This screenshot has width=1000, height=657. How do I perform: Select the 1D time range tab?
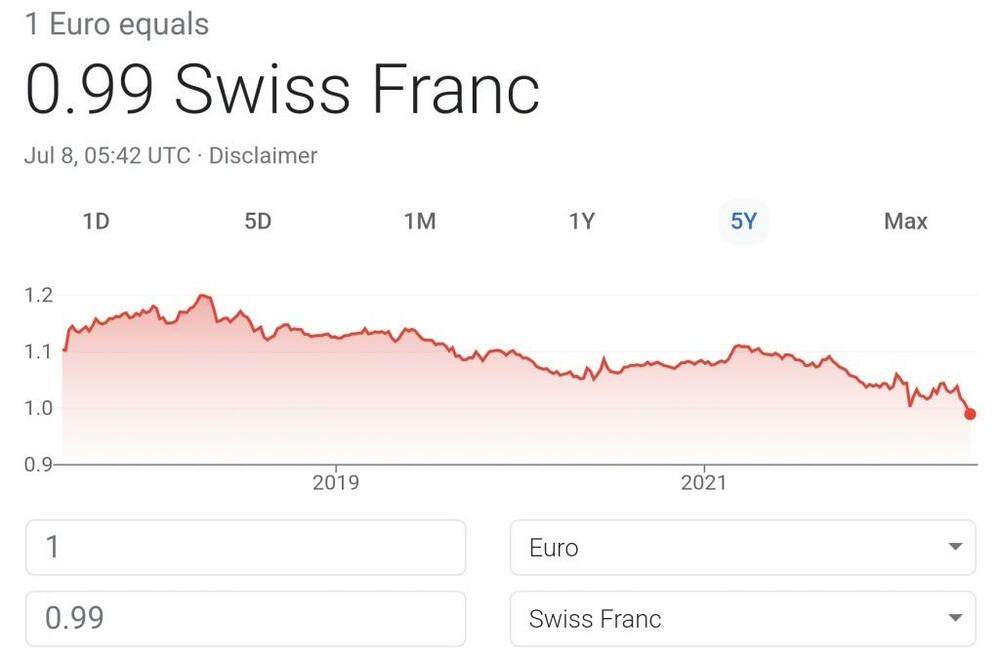point(95,221)
